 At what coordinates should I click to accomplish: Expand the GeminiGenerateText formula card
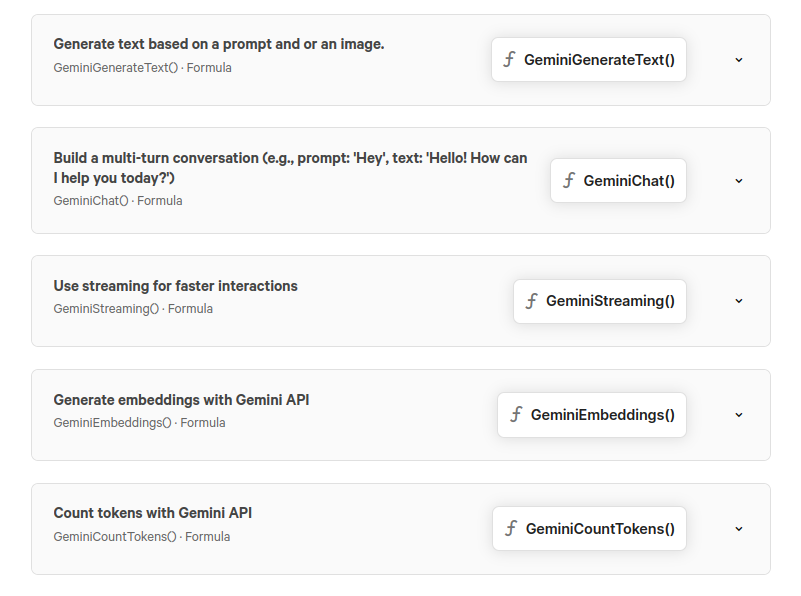739,60
